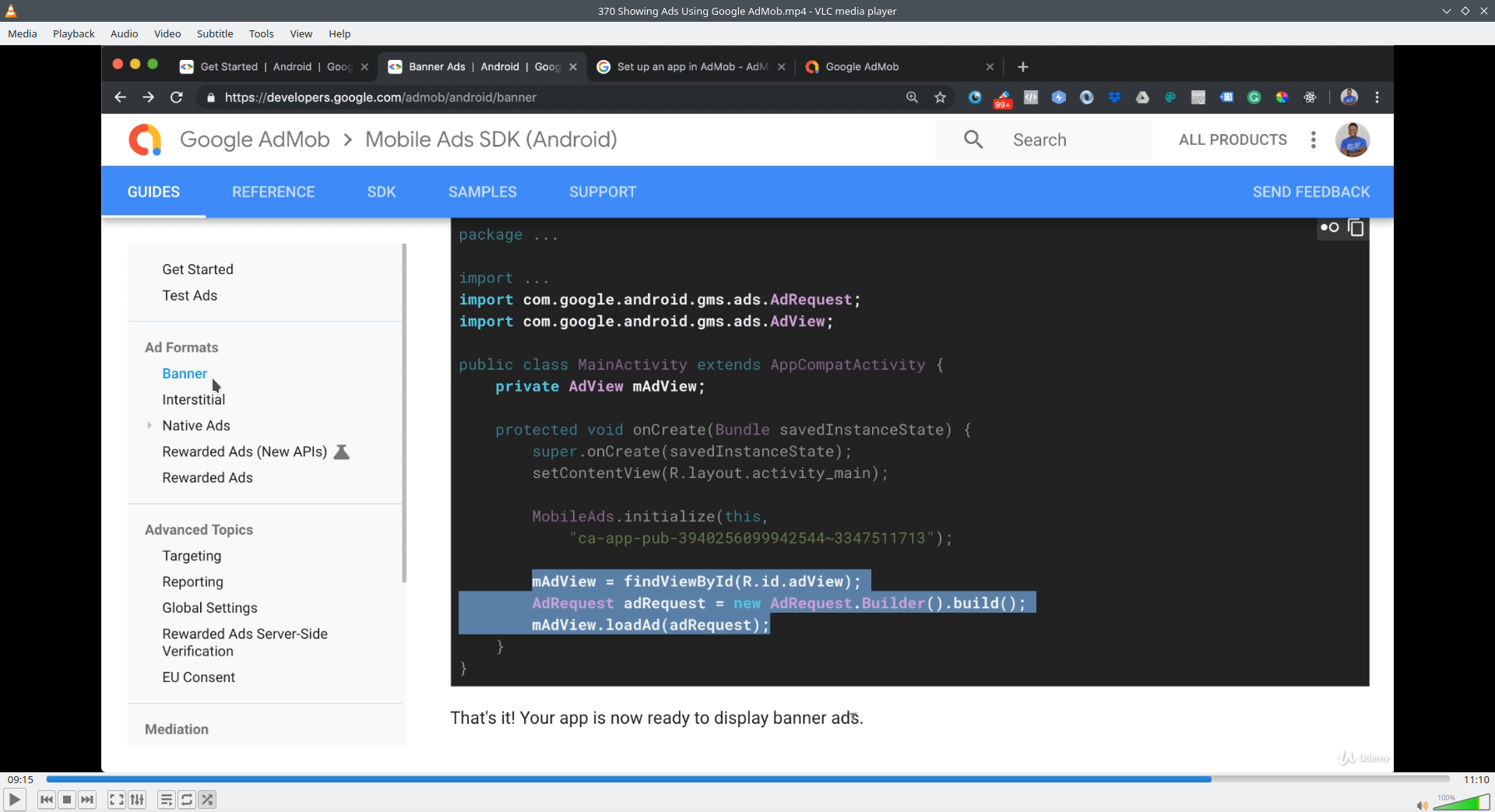Click the address bar URL
The height and width of the screenshot is (812, 1495).
click(x=381, y=97)
